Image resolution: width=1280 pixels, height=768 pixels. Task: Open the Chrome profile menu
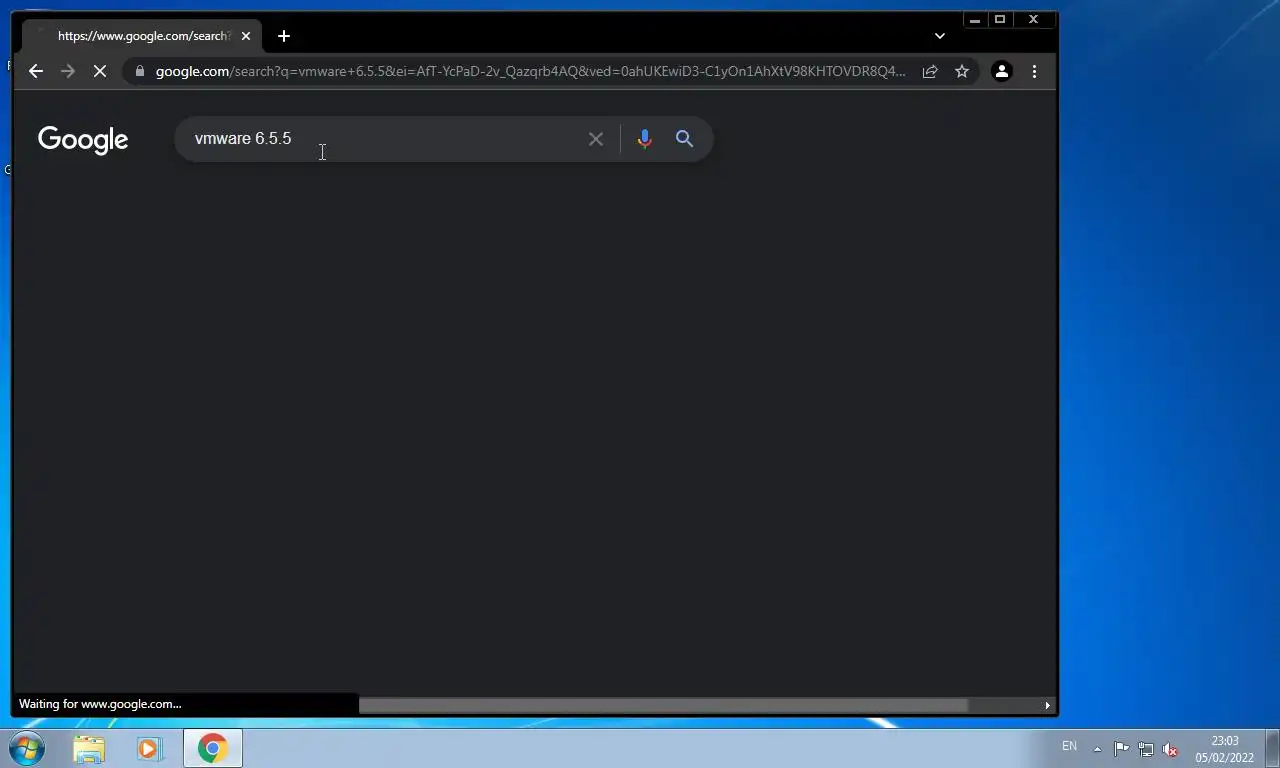[1001, 71]
